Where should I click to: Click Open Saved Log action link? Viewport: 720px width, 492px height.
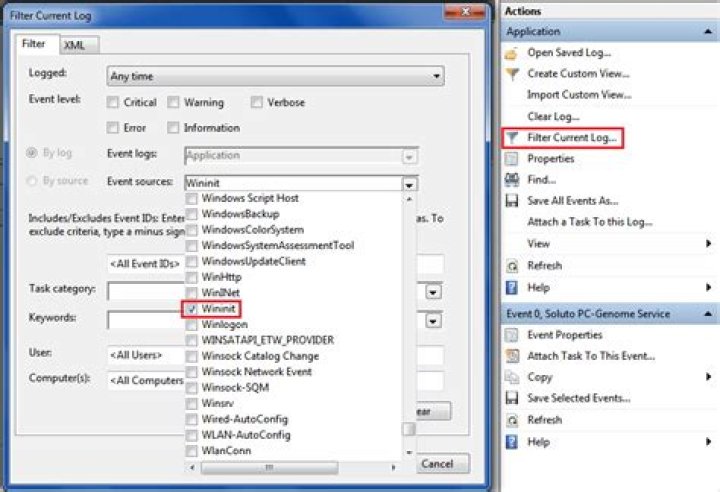point(569,53)
